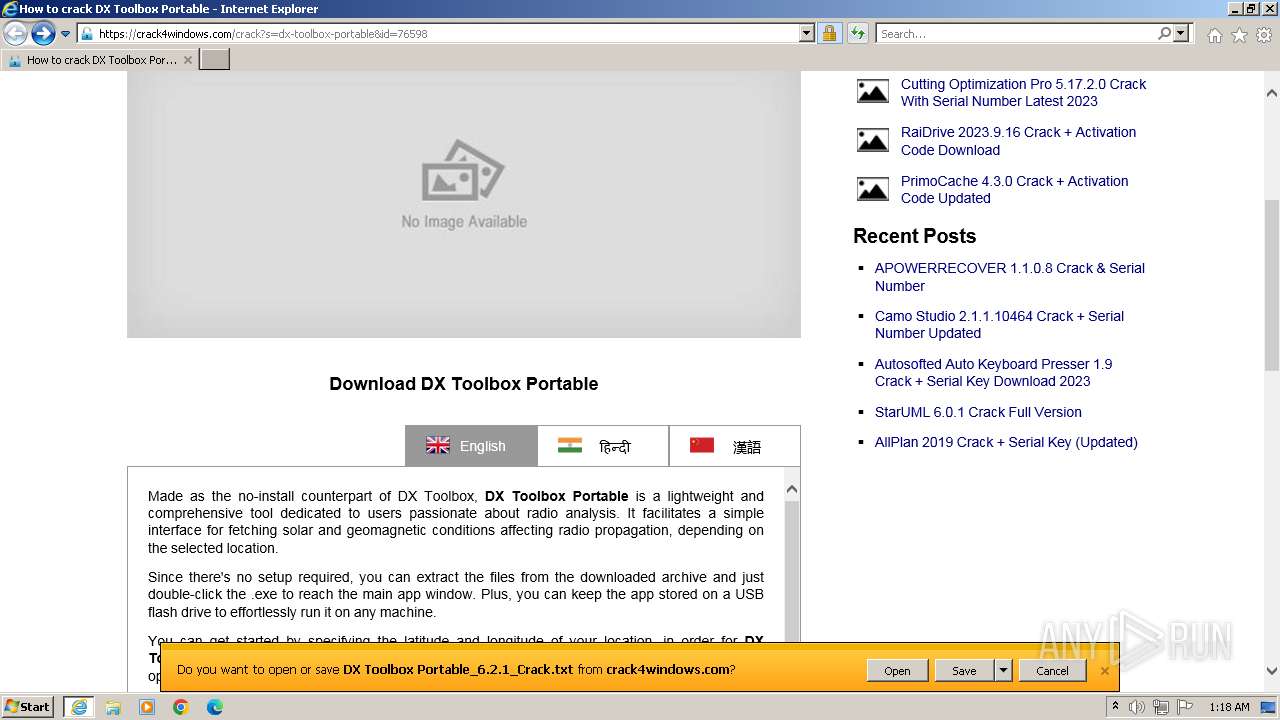Image resolution: width=1280 pixels, height=720 pixels.
Task: Click thumbnail icon beside RaiDrive post
Action: 873,140
